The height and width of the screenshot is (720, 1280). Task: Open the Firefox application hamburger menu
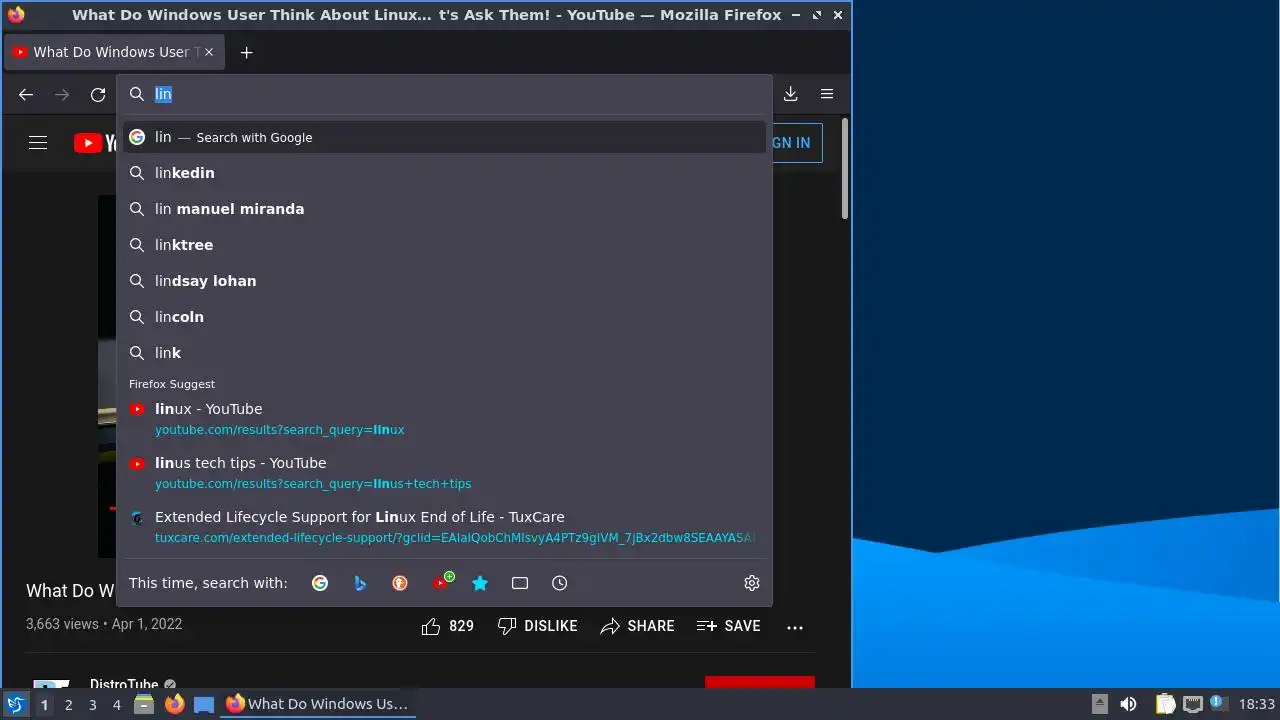click(827, 94)
